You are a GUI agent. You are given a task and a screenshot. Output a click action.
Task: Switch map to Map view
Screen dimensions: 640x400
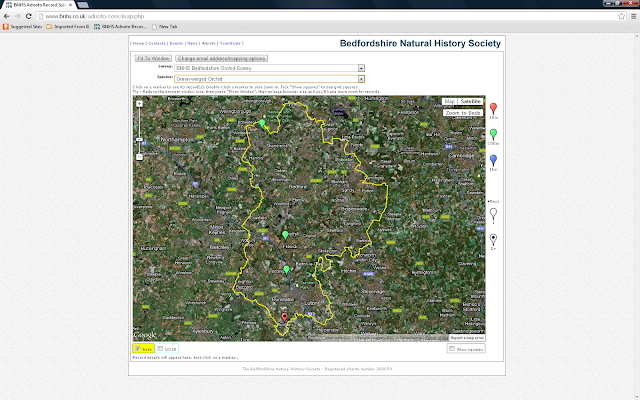[x=449, y=101]
